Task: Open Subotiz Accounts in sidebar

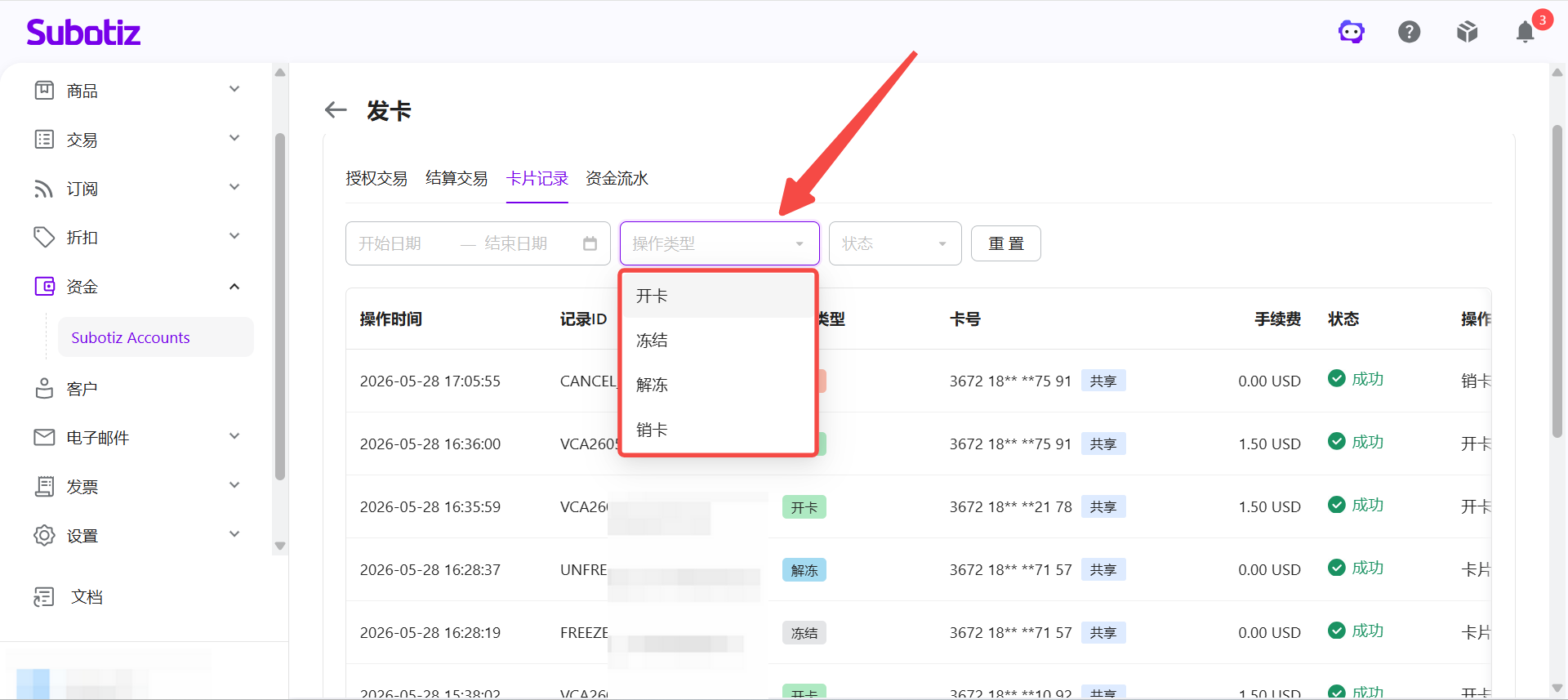Action: point(155,337)
